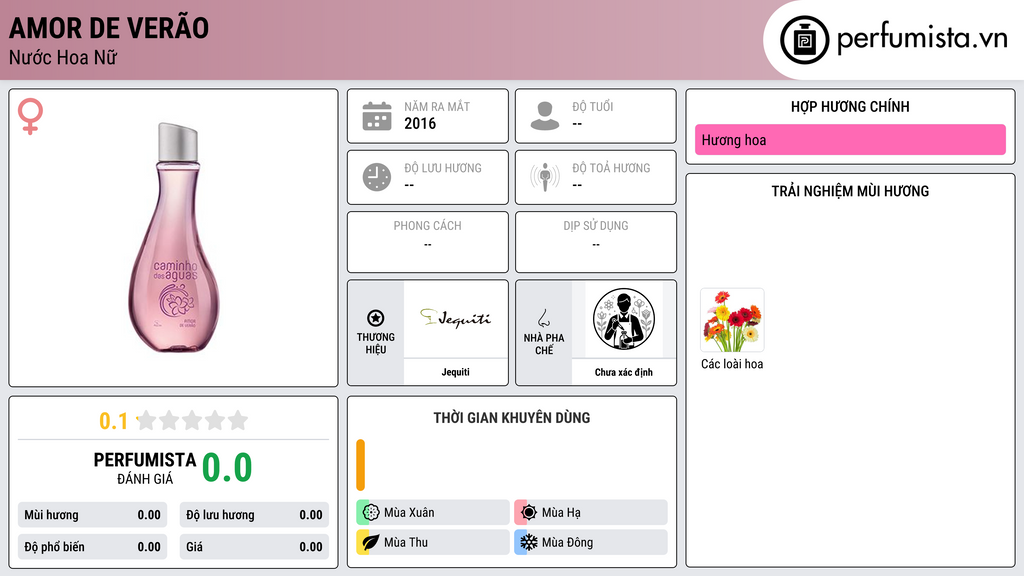Select the Mùa Đông season row
This screenshot has height=576, width=1024.
[x=591, y=542]
